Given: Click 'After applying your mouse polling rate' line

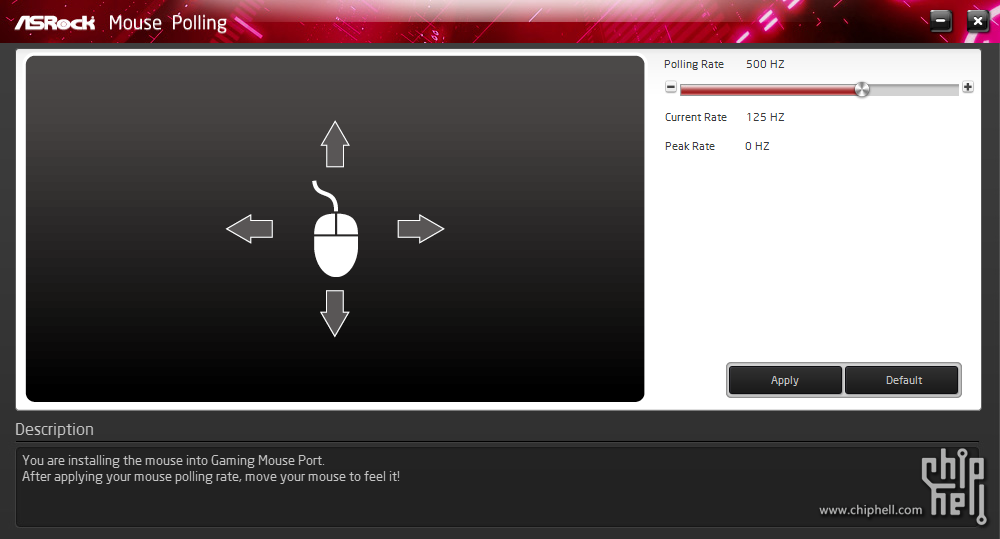Looking at the screenshot, I should pyautogui.click(x=211, y=476).
